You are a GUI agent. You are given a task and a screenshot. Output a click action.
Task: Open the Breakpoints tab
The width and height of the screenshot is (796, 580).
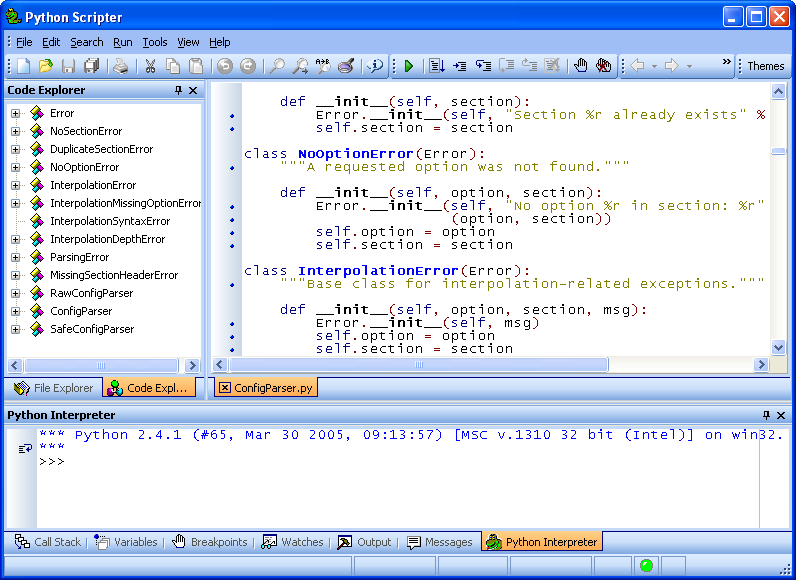209,542
